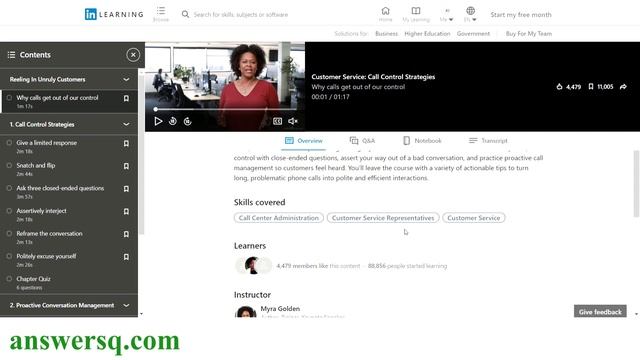Bookmark Ask three closed-ended questions video
The width and height of the screenshot is (640, 360).
point(127,189)
